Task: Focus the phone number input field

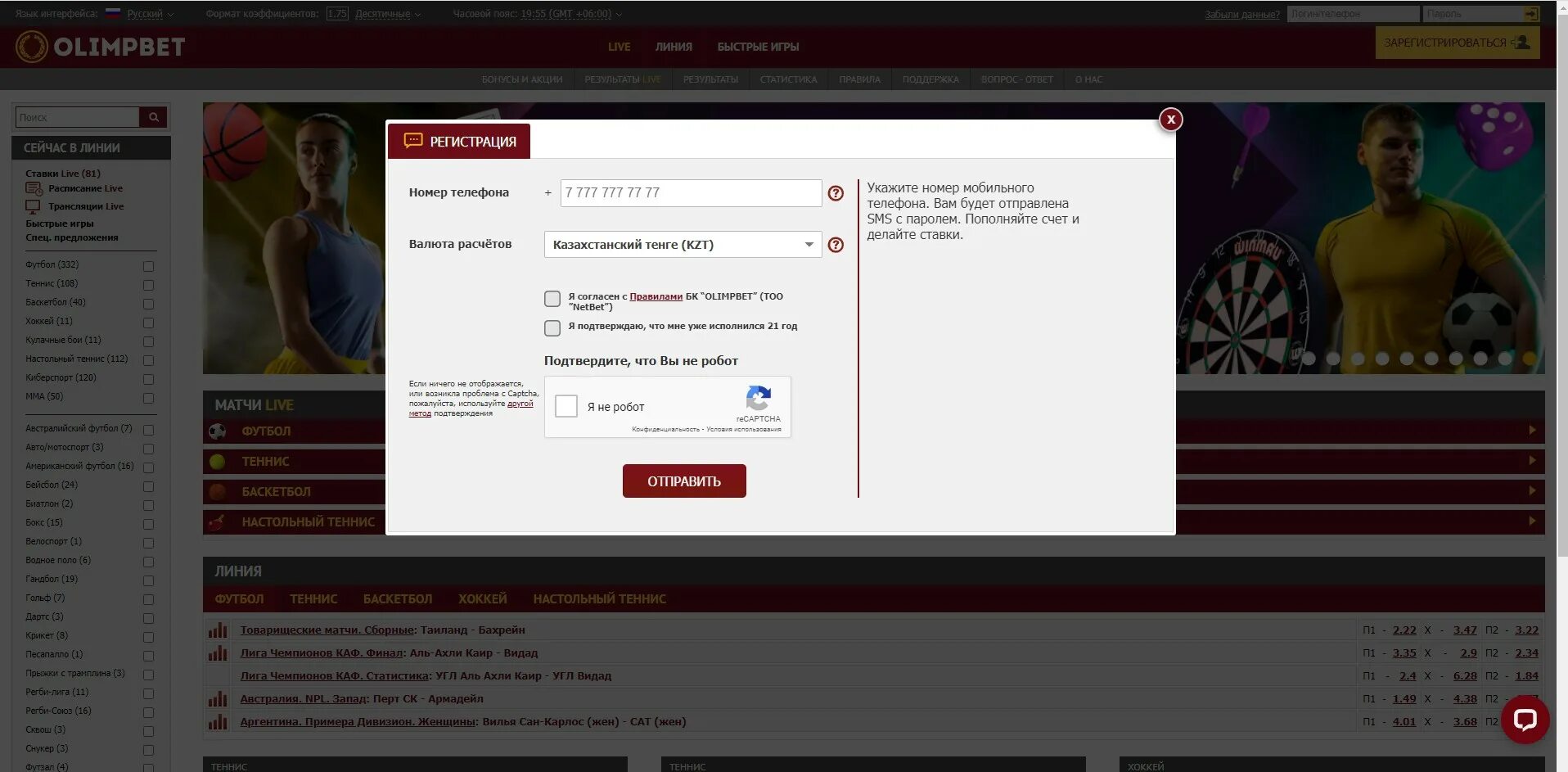Action: coord(691,193)
